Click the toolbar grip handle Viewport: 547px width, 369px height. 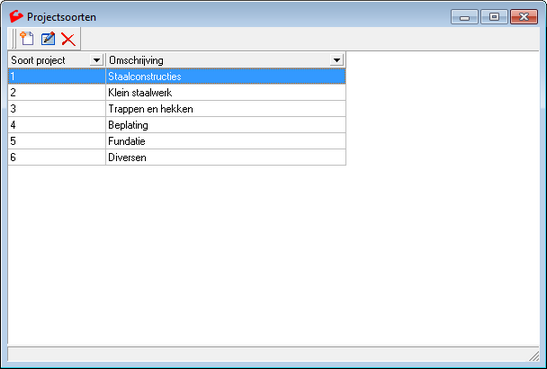(14, 39)
